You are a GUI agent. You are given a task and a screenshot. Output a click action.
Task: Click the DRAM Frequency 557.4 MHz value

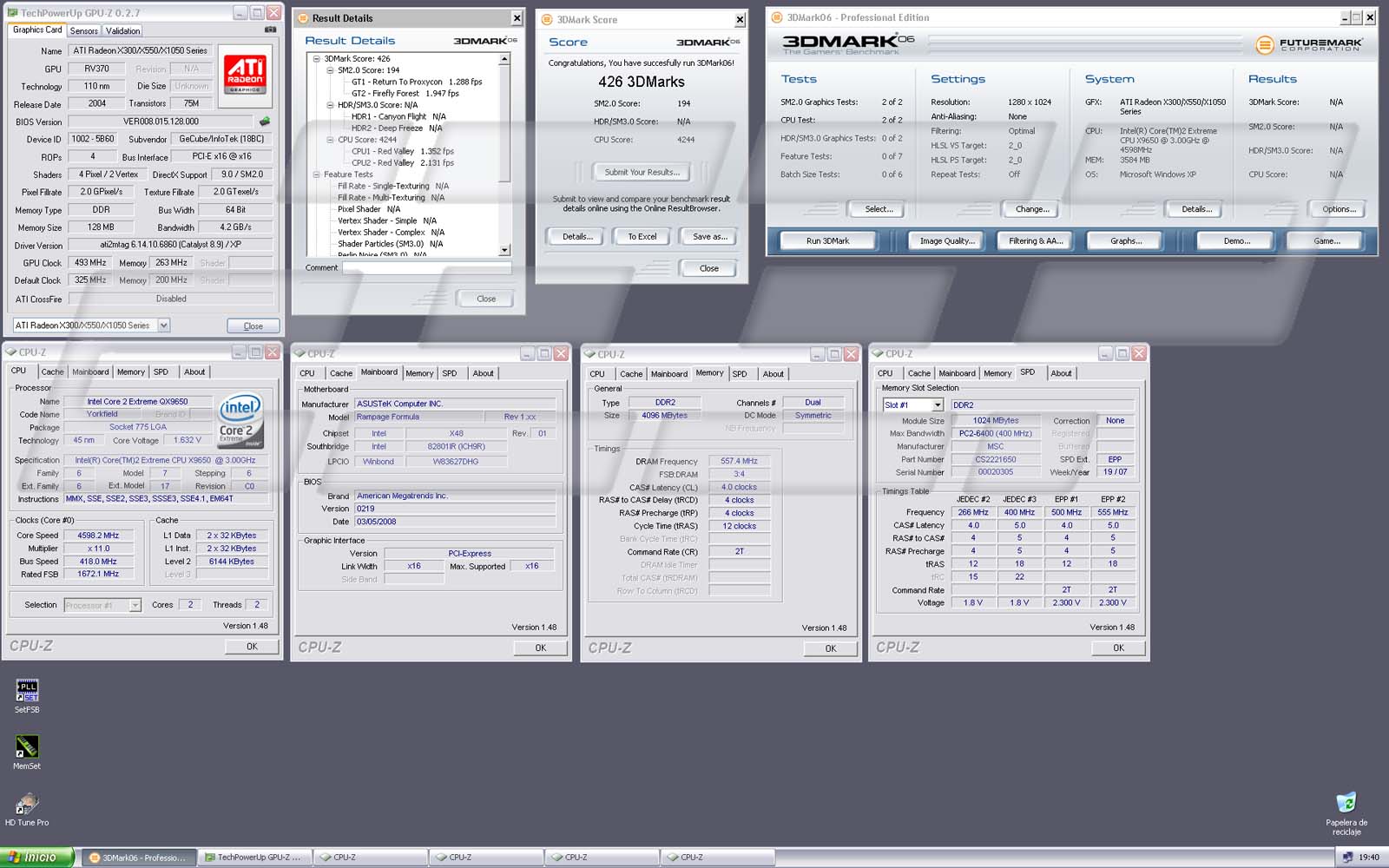pos(739,461)
